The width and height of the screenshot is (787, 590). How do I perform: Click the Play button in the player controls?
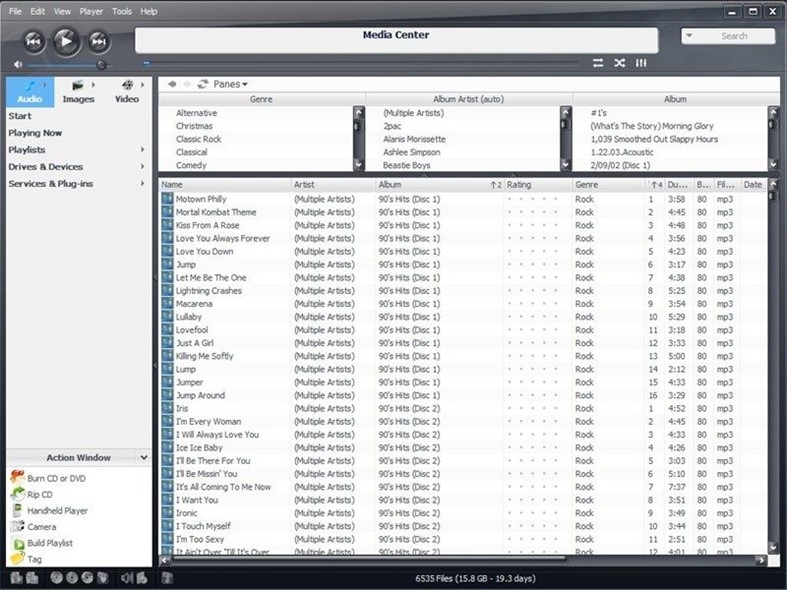(65, 40)
